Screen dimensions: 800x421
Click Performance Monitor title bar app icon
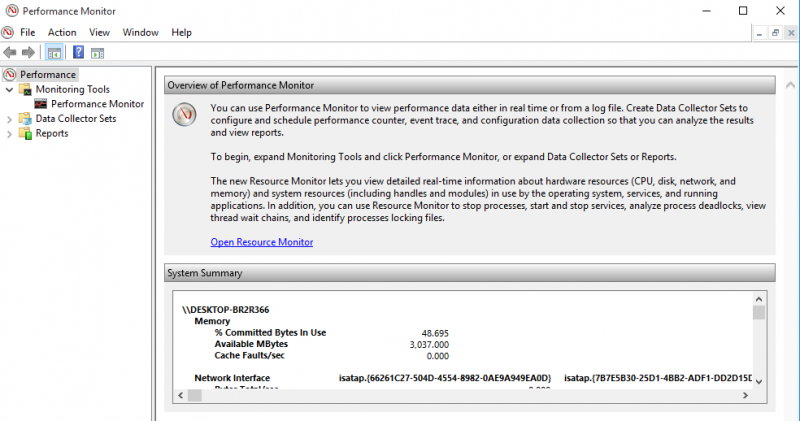pos(12,11)
